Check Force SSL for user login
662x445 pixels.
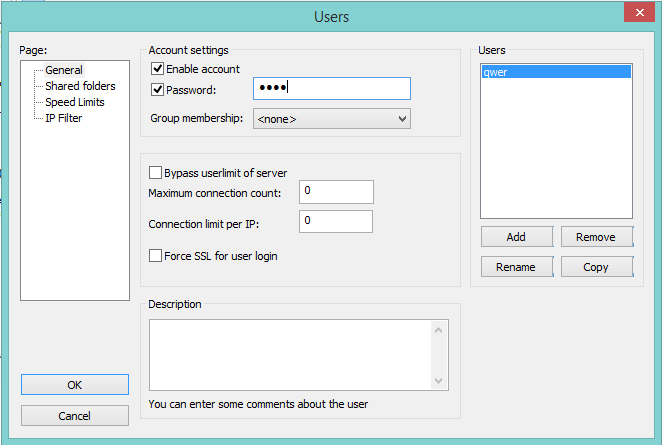[x=155, y=255]
